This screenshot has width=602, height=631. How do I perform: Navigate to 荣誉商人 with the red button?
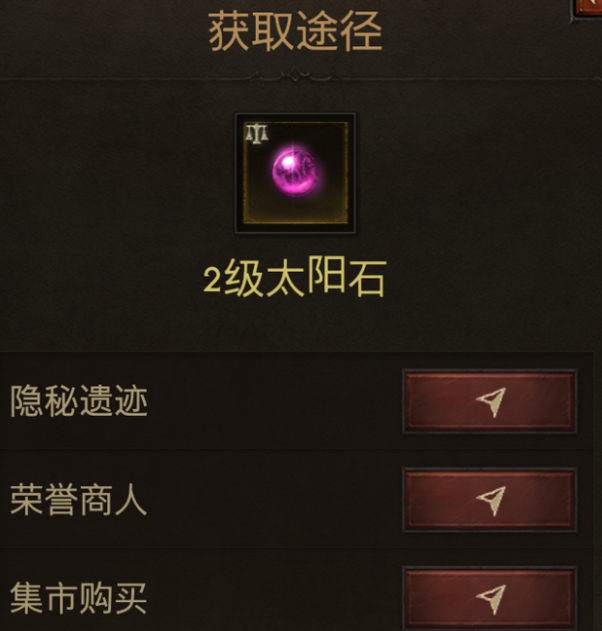point(490,500)
